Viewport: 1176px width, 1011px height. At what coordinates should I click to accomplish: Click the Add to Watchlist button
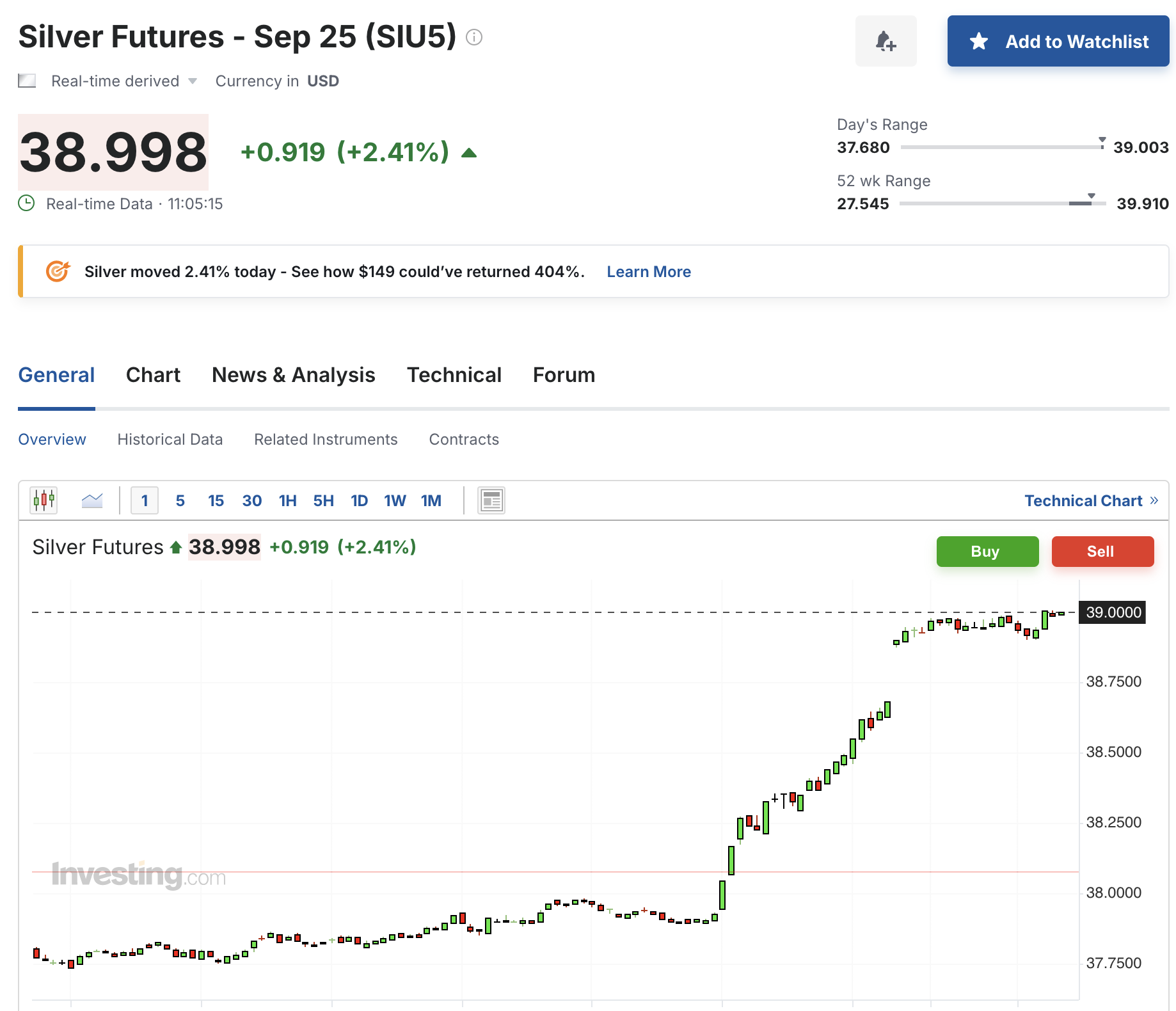1058,41
